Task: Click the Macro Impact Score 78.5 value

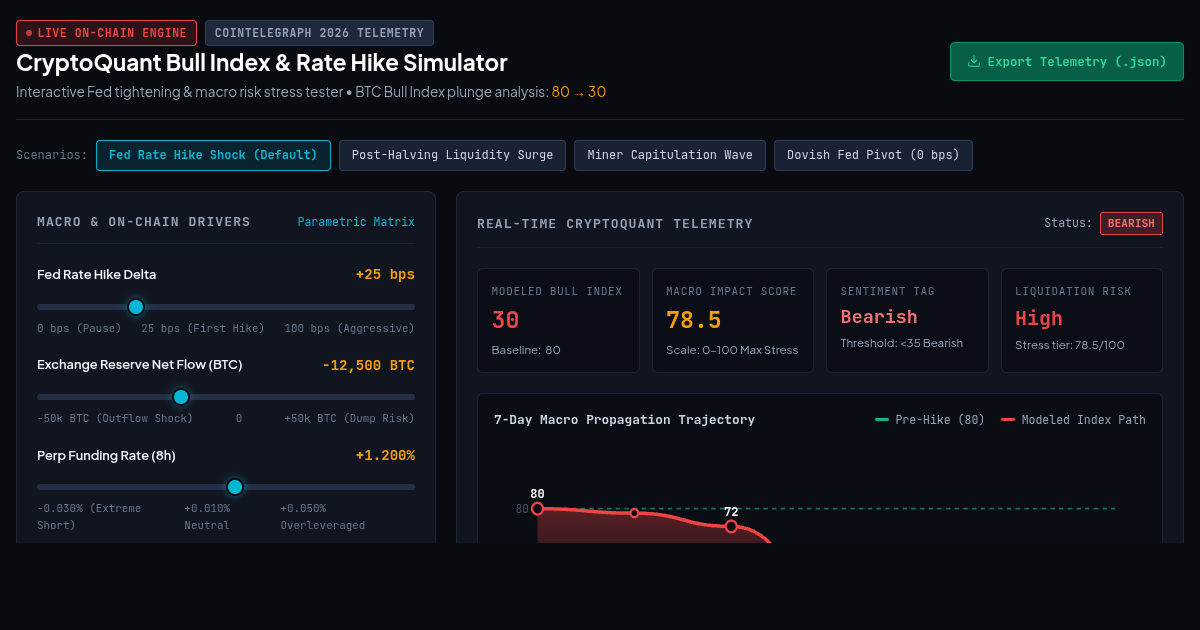Action: point(693,320)
